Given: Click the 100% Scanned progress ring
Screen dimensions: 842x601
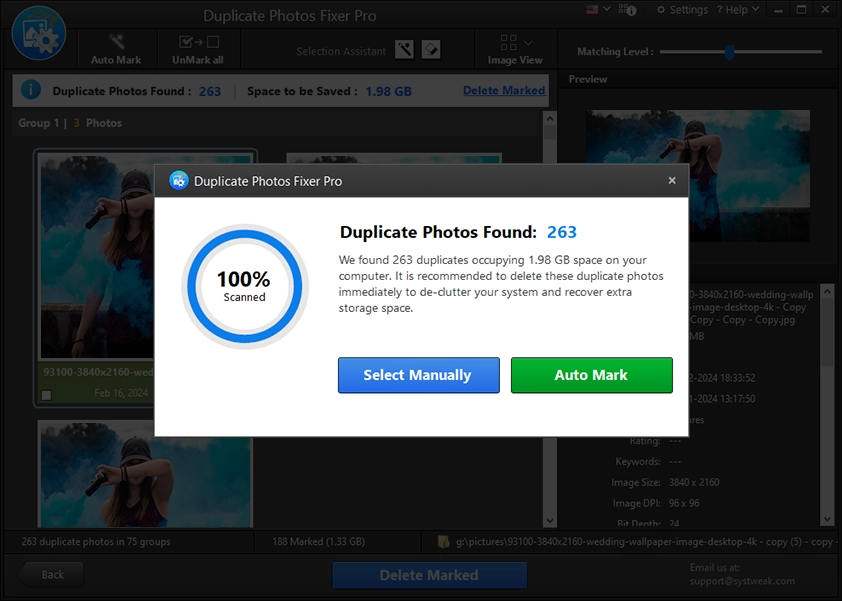Looking at the screenshot, I should coord(244,286).
